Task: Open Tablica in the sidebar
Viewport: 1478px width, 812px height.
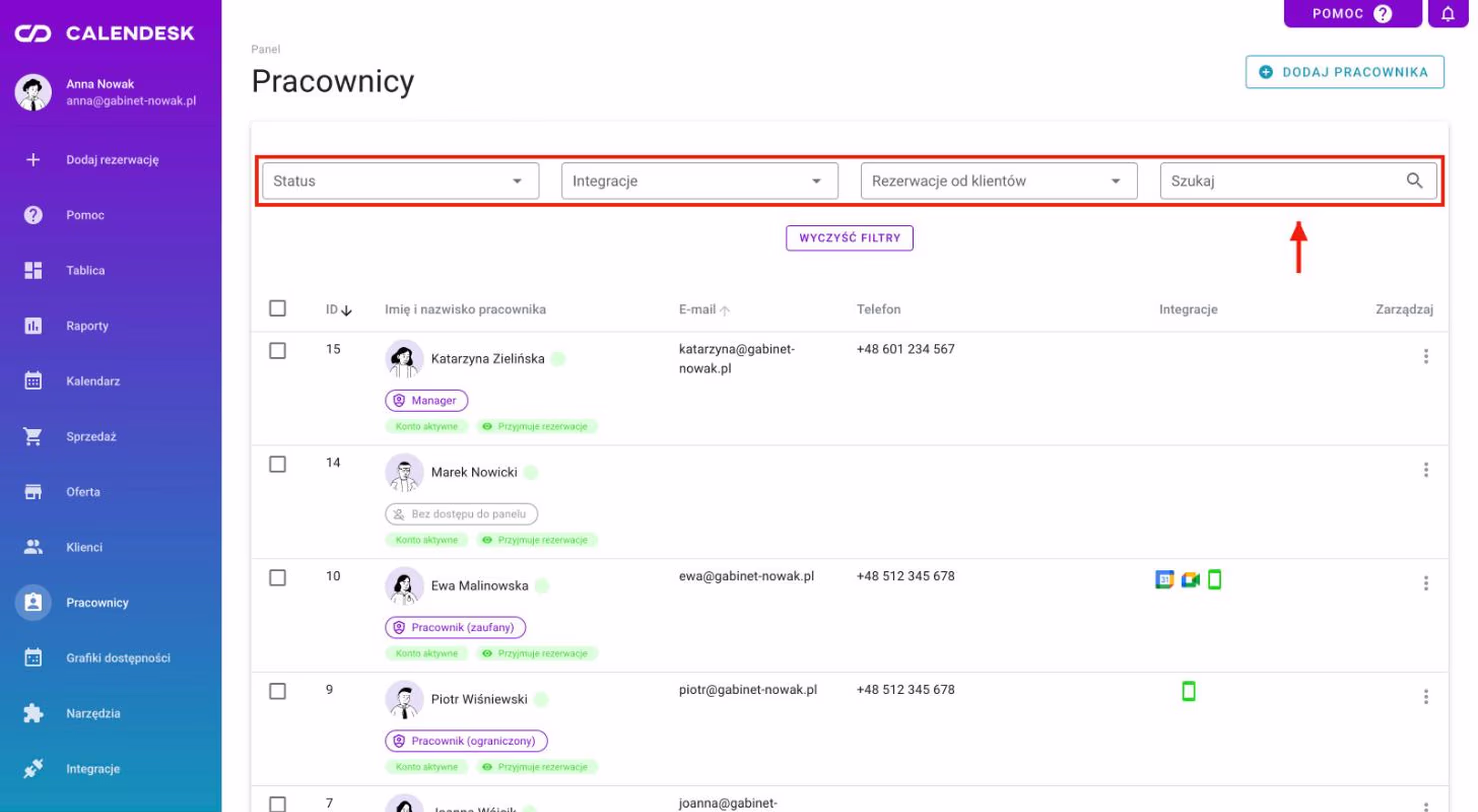Action: pos(111,270)
